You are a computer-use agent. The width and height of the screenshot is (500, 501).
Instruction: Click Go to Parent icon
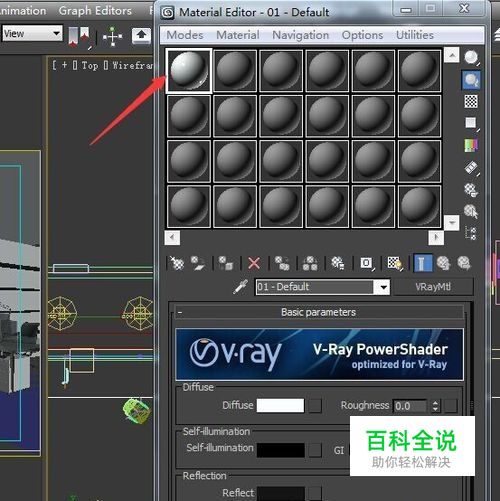[443, 263]
